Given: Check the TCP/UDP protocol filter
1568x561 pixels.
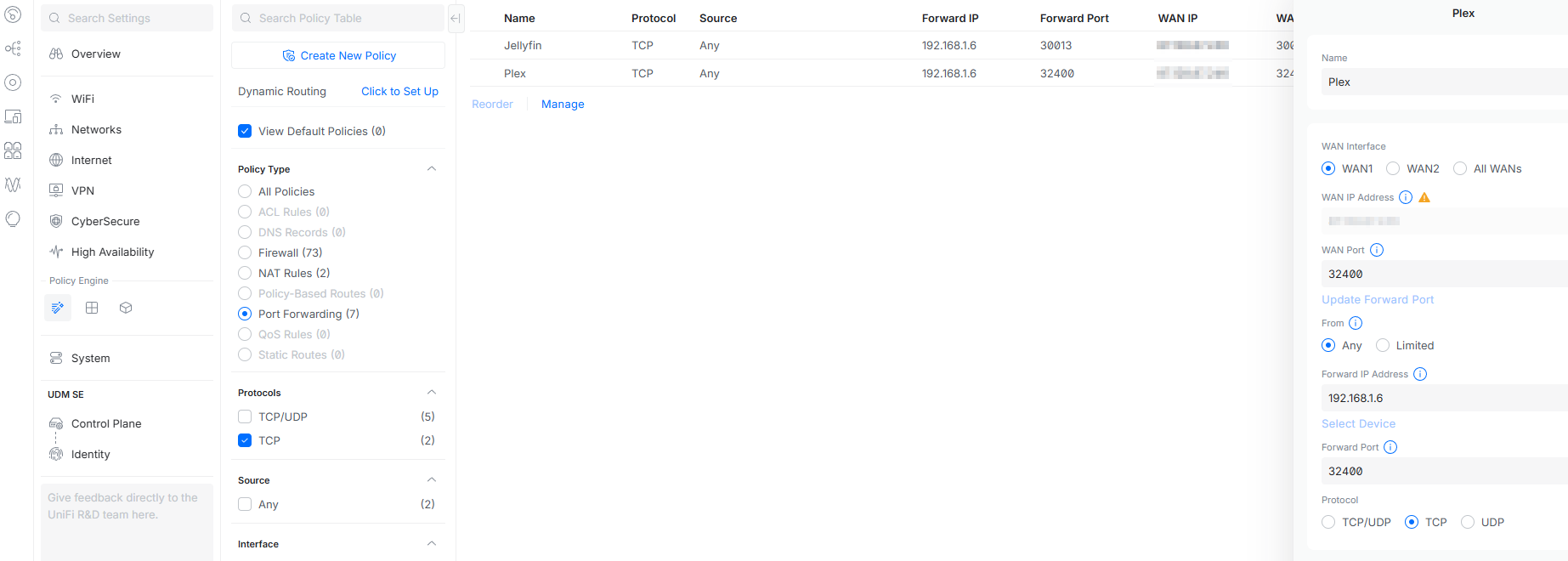Looking at the screenshot, I should [245, 416].
